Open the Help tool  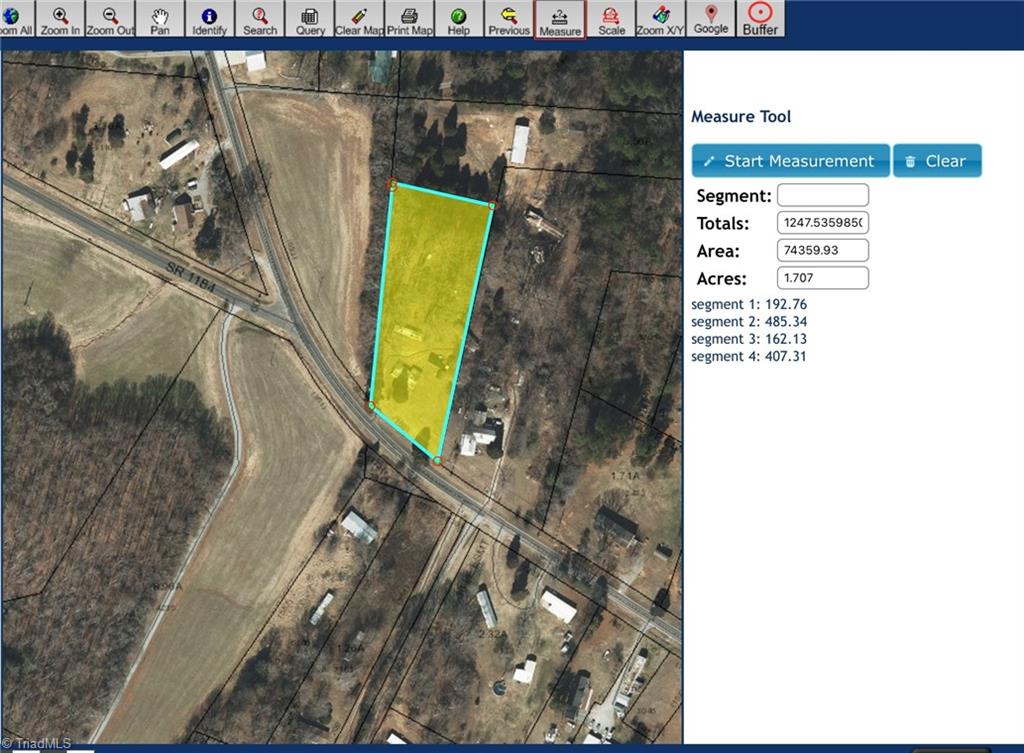coord(459,20)
